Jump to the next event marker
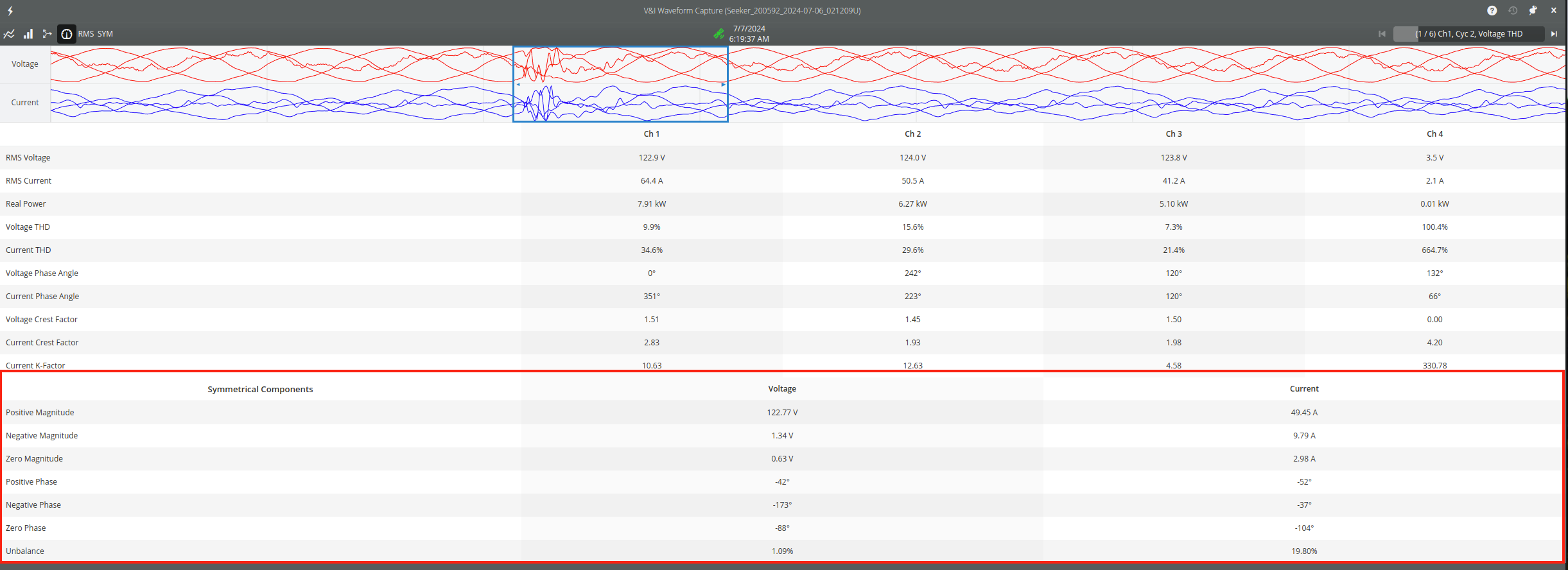Screen dimensions: 1568x570 pos(1554,34)
